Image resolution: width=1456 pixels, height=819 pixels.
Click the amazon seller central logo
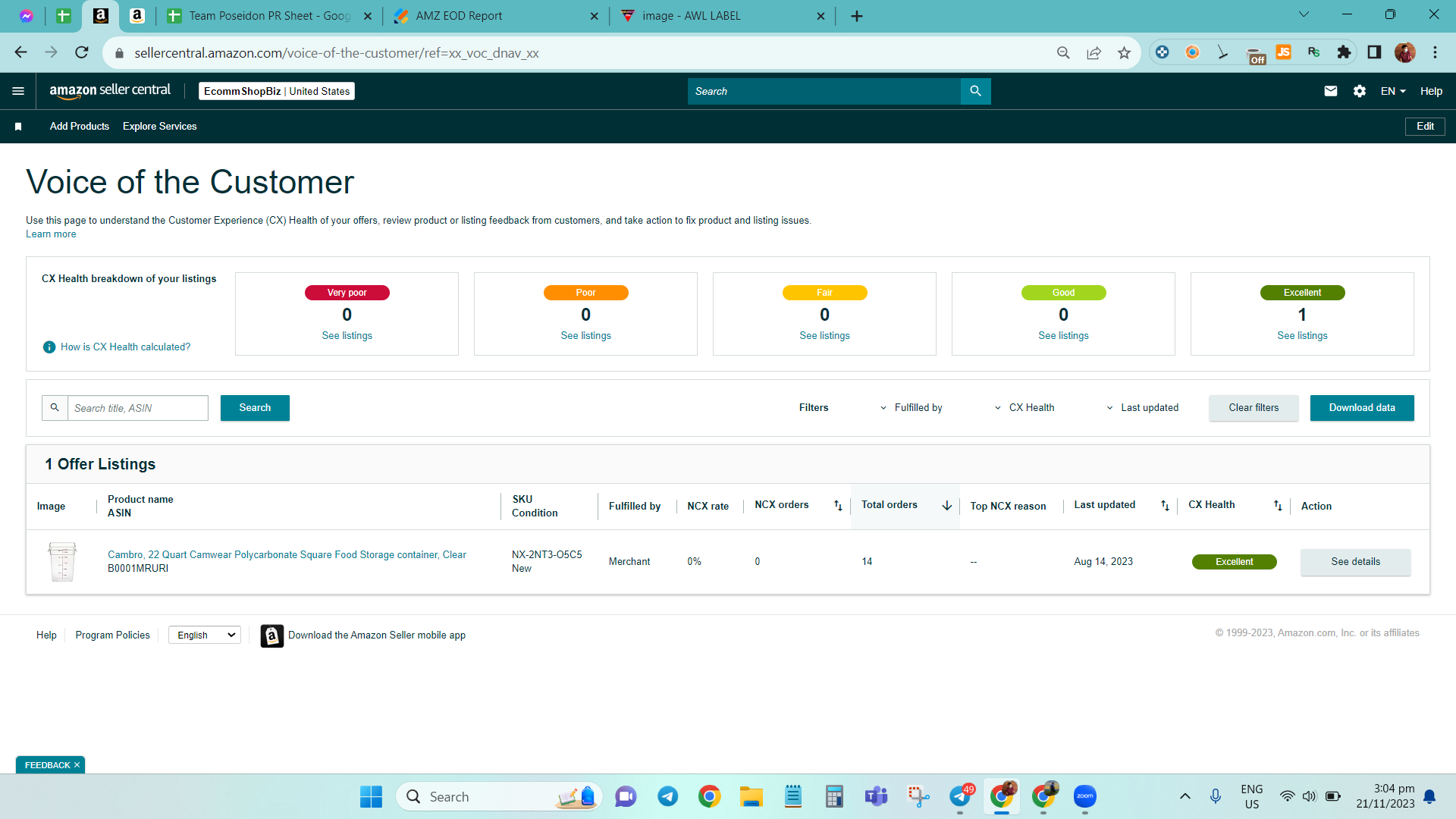[x=110, y=91]
